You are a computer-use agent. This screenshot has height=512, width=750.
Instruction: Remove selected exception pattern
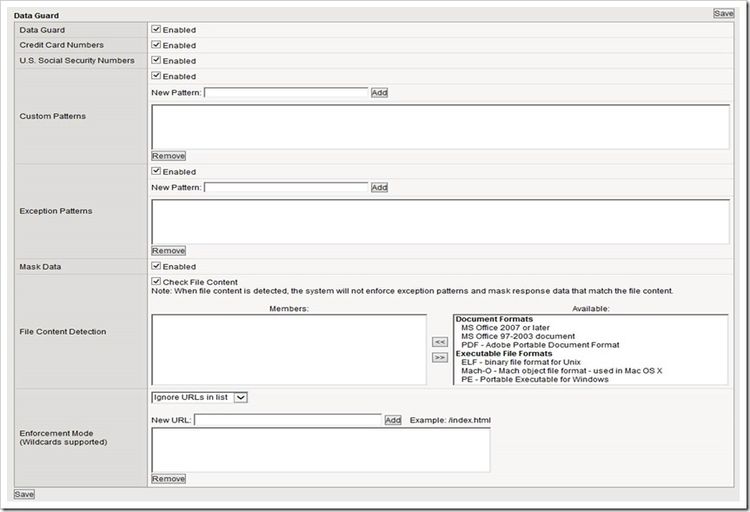click(168, 251)
